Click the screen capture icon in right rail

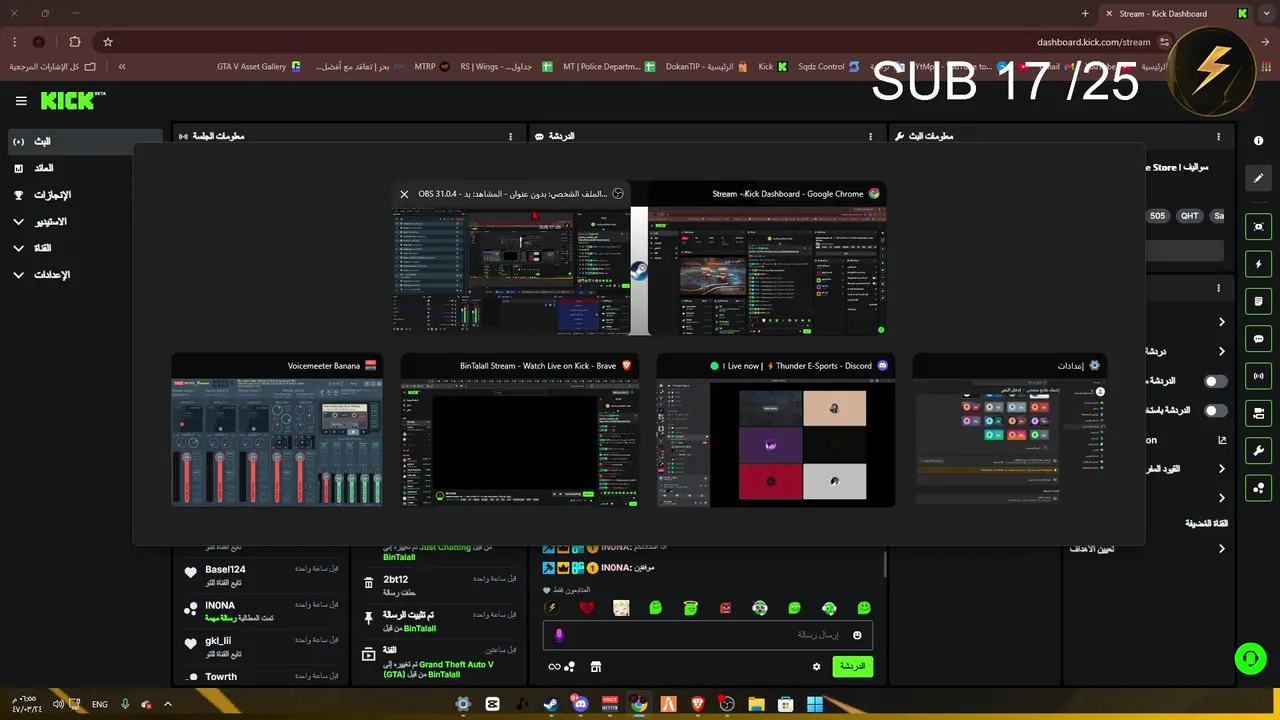point(1259,227)
